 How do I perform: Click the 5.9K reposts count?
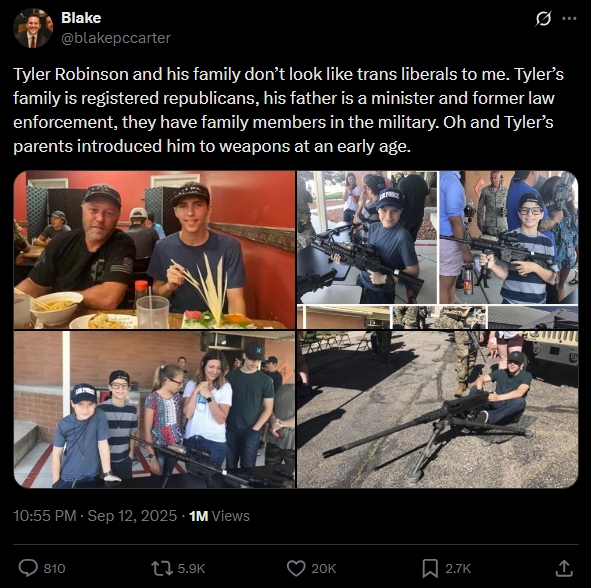click(x=191, y=568)
